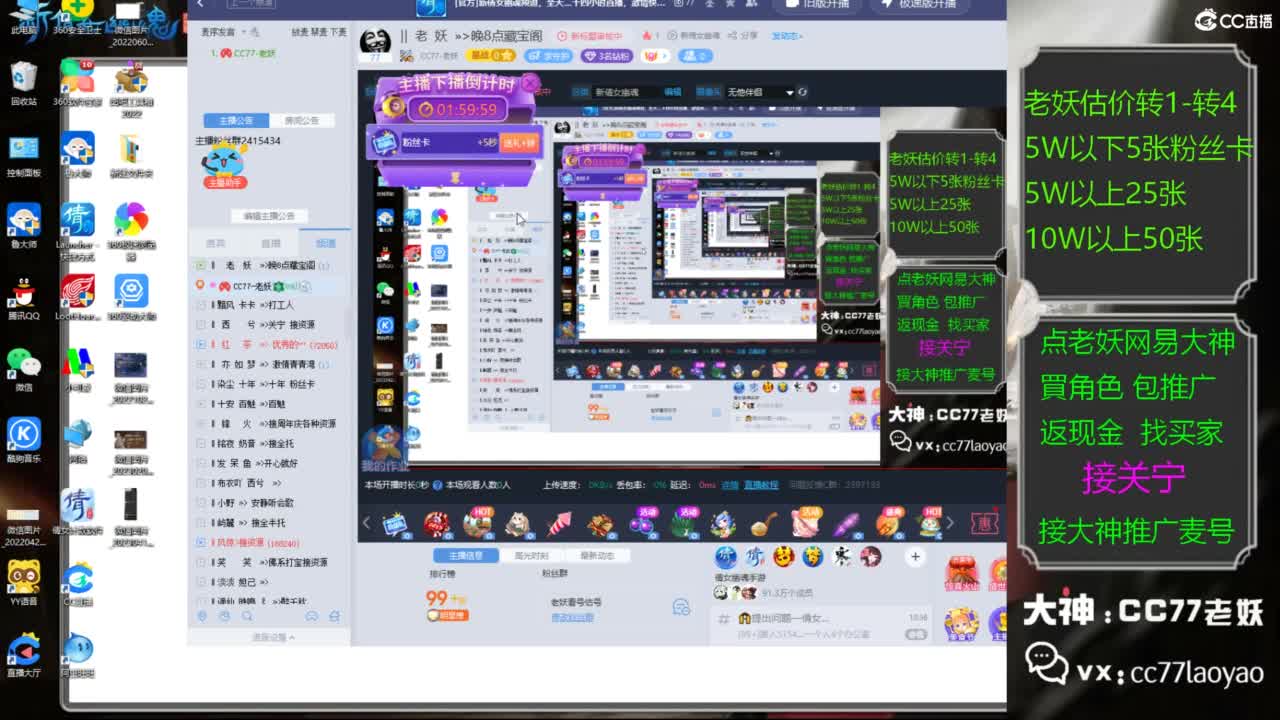Image resolution: width=1280 pixels, height=720 pixels.
Task: Open the YY语音 desktop icon
Action: click(x=23, y=582)
